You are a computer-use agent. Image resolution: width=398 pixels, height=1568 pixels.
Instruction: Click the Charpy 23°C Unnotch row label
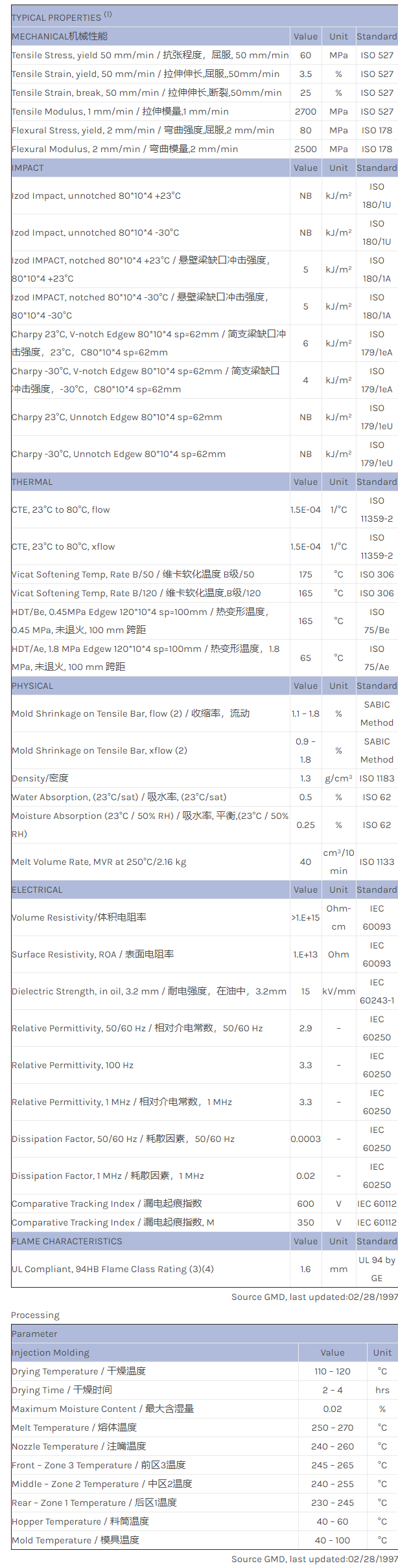click(117, 418)
